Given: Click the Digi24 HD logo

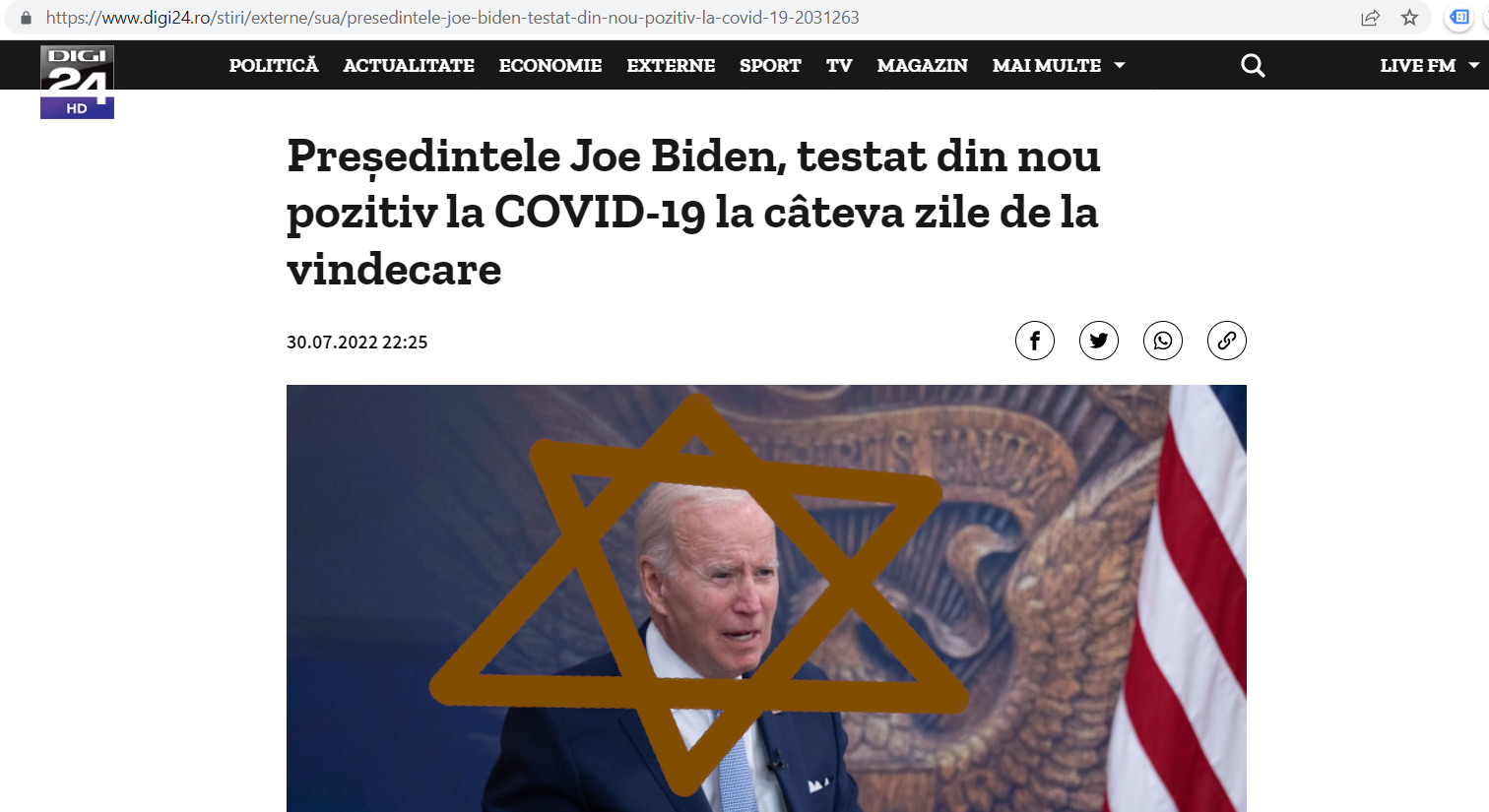Looking at the screenshot, I should [77, 82].
